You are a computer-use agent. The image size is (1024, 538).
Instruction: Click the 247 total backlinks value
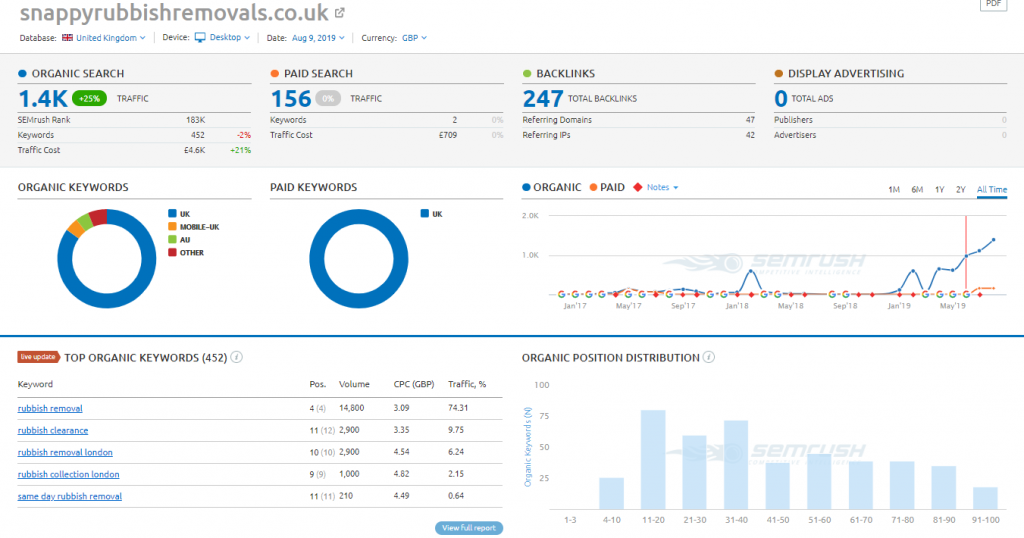pyautogui.click(x=543, y=99)
